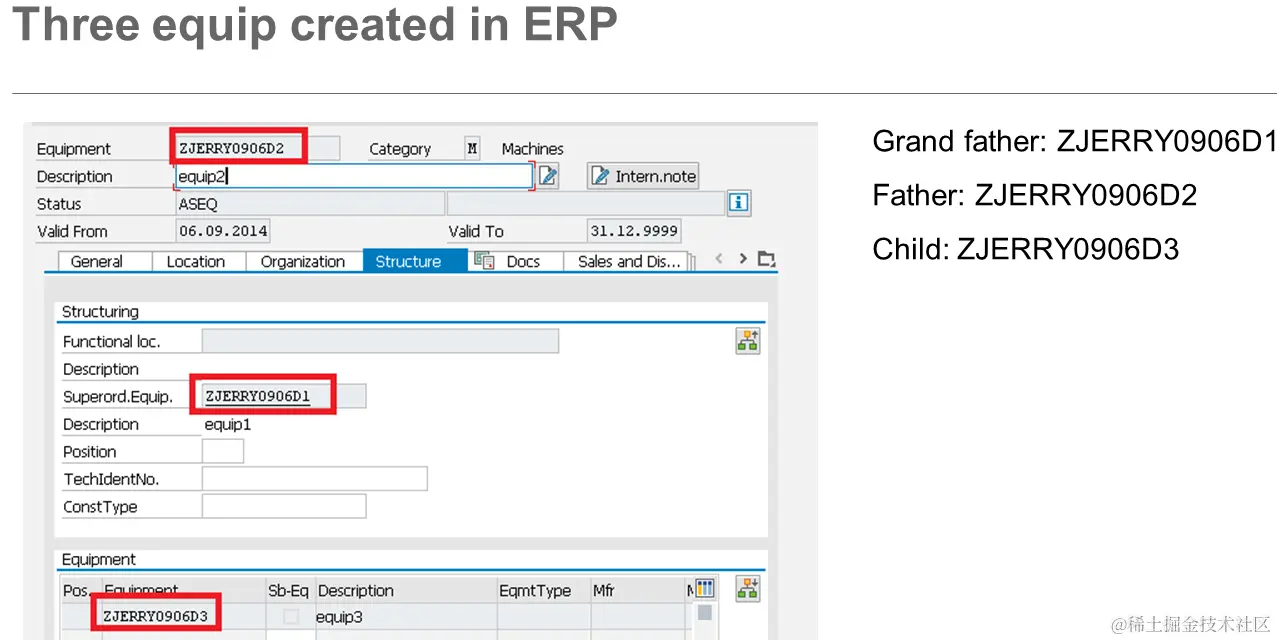Click the Docs tab icon

[485, 261]
